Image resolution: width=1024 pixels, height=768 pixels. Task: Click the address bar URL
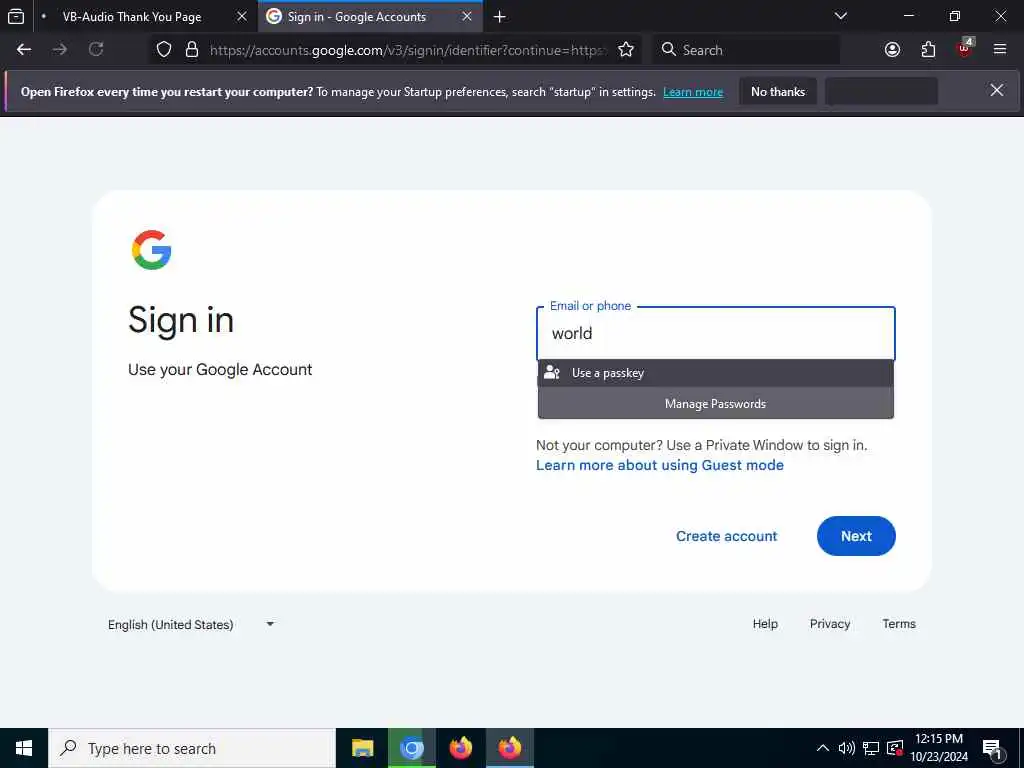[408, 50]
